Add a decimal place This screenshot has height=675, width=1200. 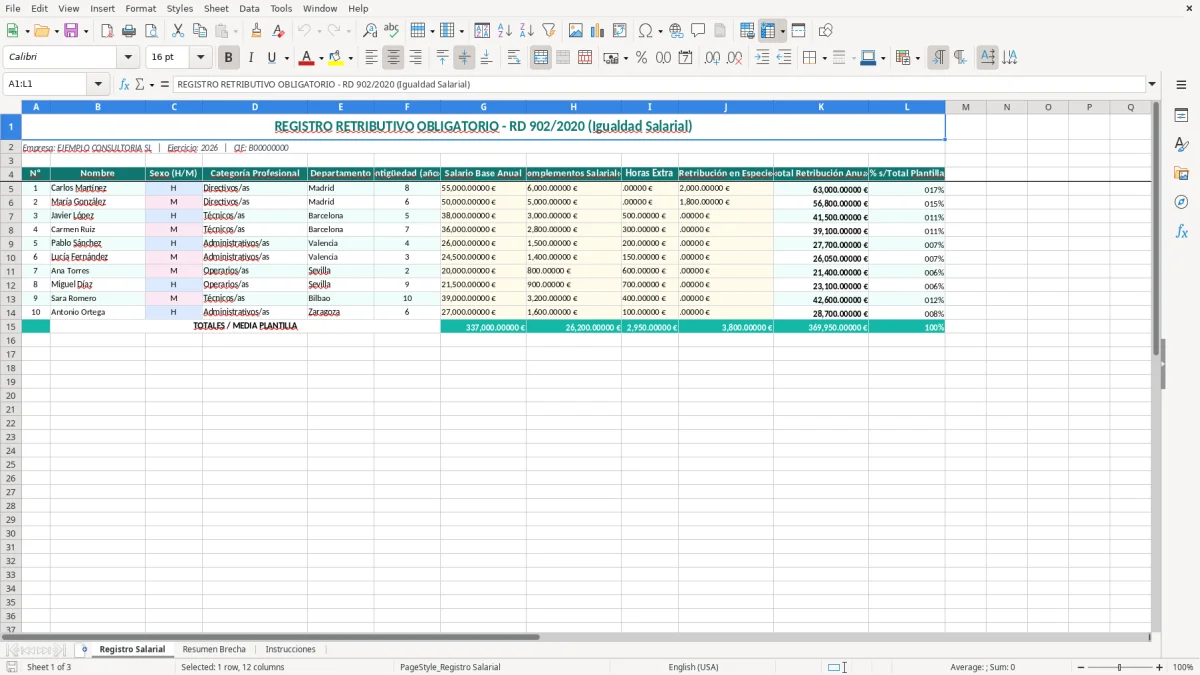coord(712,58)
